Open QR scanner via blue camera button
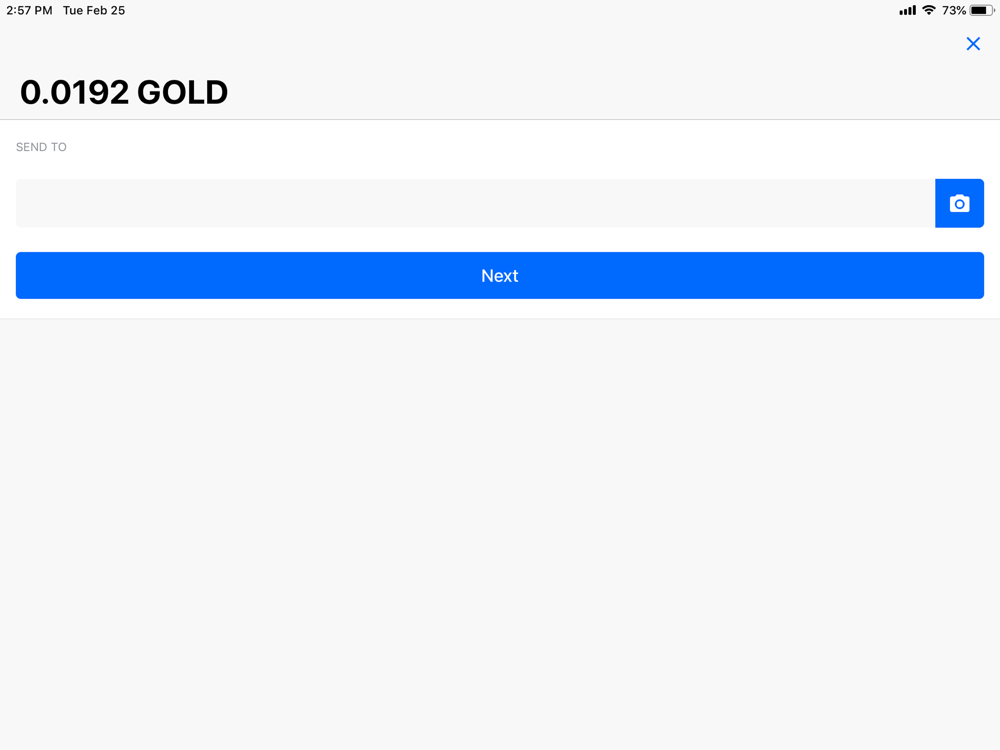1000x750 pixels. 959,203
